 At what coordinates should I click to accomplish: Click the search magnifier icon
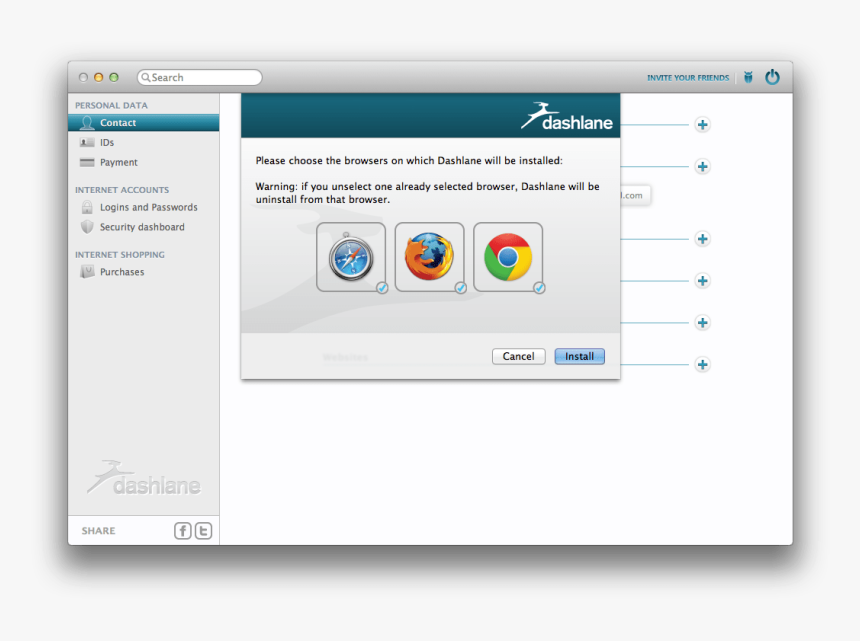pyautogui.click(x=145, y=77)
